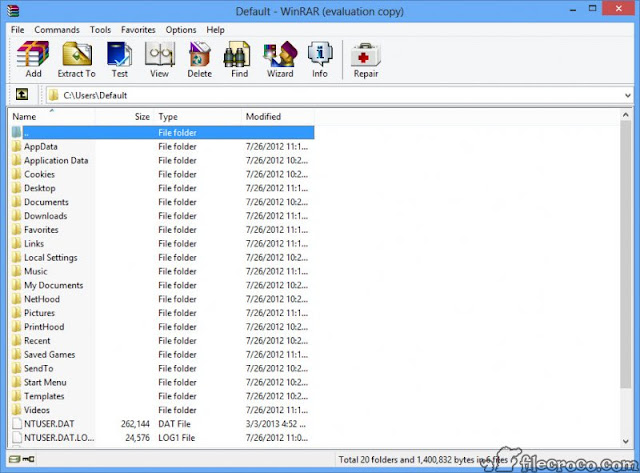640x473 pixels.
Task: Select the Videos folder icon
Action: (x=16, y=410)
